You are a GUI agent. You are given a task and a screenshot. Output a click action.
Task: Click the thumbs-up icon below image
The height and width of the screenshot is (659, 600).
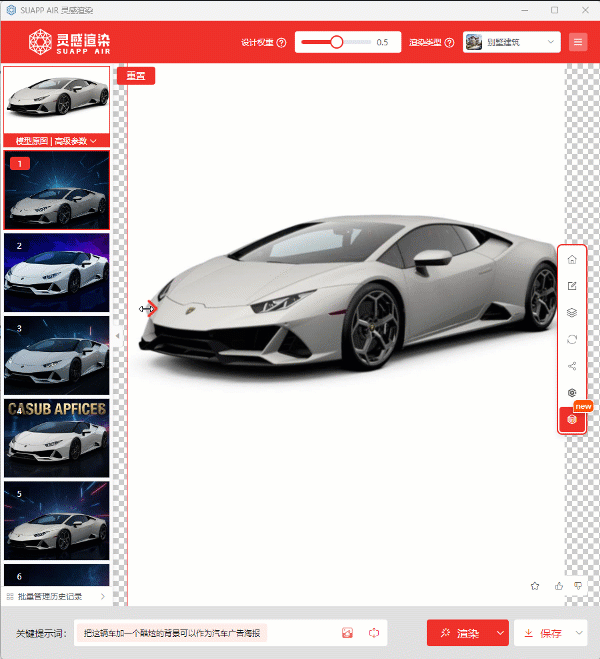tap(558, 585)
